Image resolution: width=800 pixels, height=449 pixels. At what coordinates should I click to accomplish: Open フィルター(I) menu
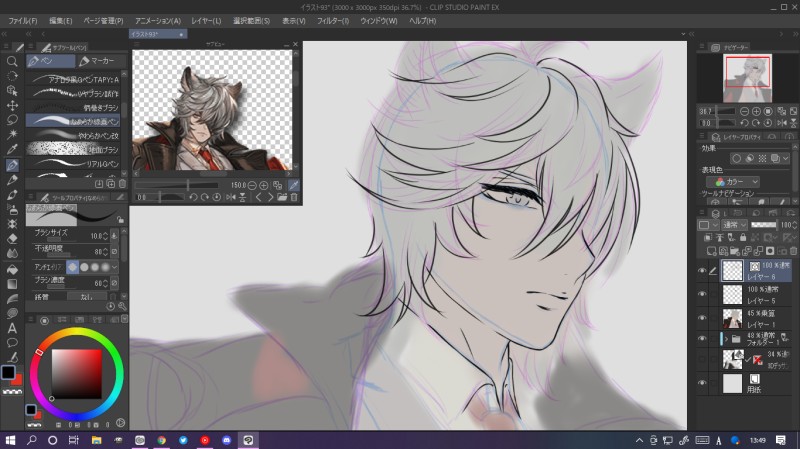tap(333, 21)
